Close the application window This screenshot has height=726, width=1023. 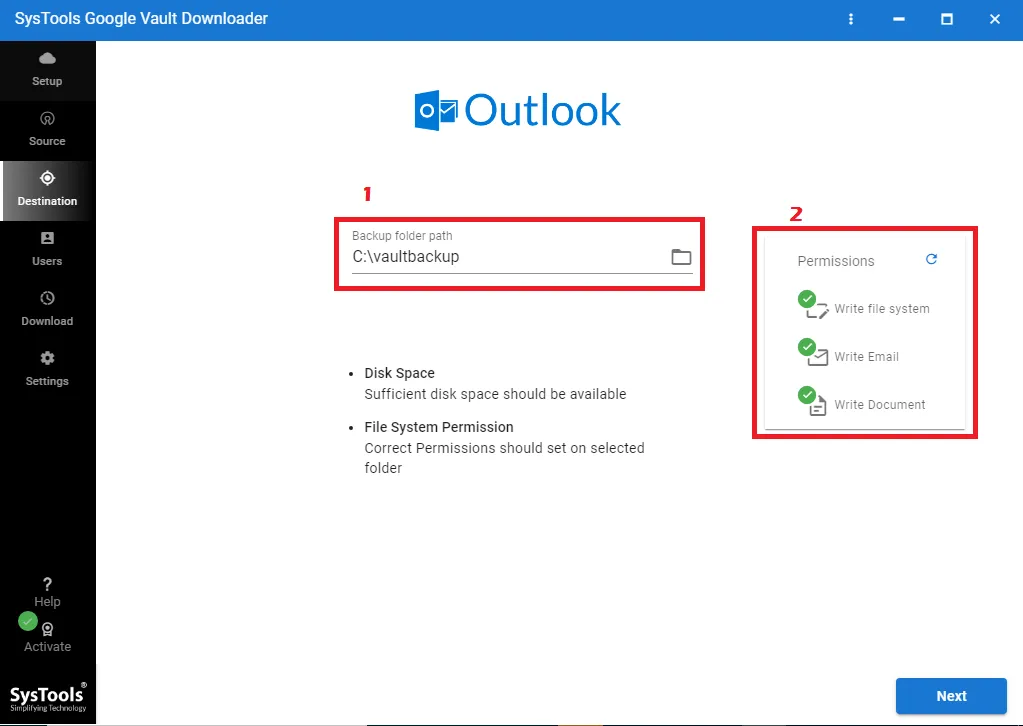tap(995, 19)
